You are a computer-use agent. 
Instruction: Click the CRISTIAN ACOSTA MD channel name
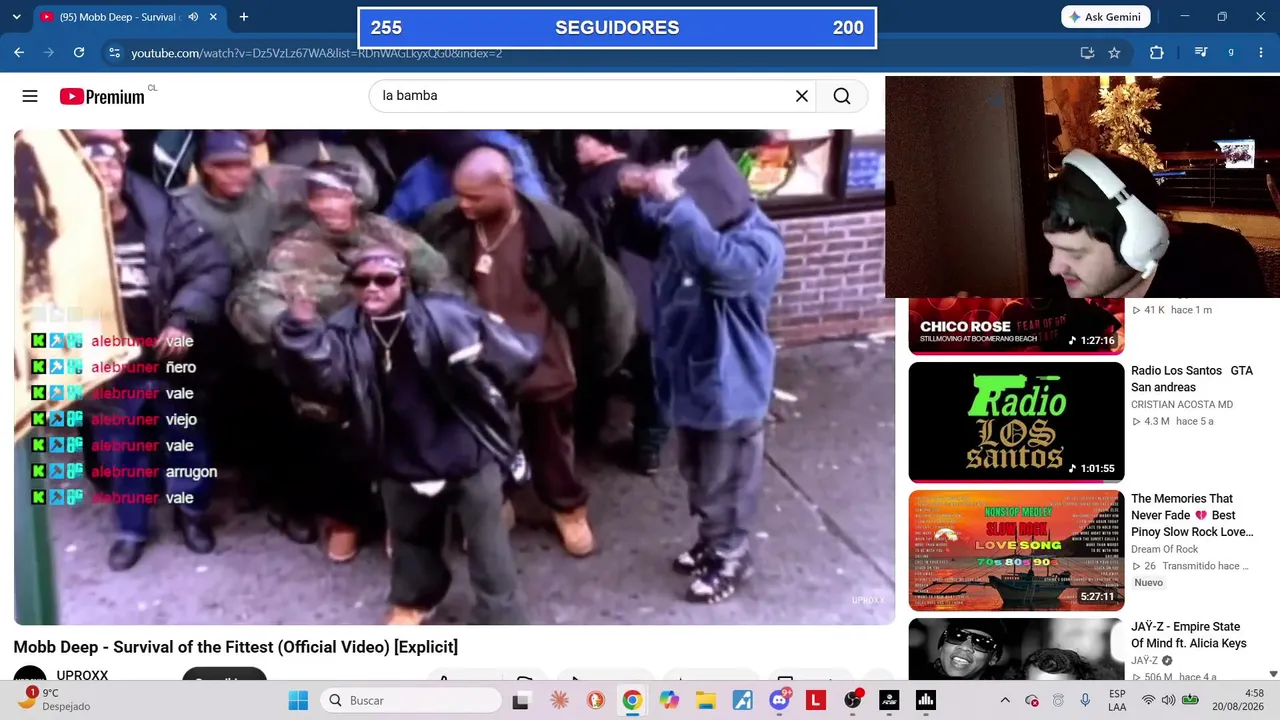1182,404
